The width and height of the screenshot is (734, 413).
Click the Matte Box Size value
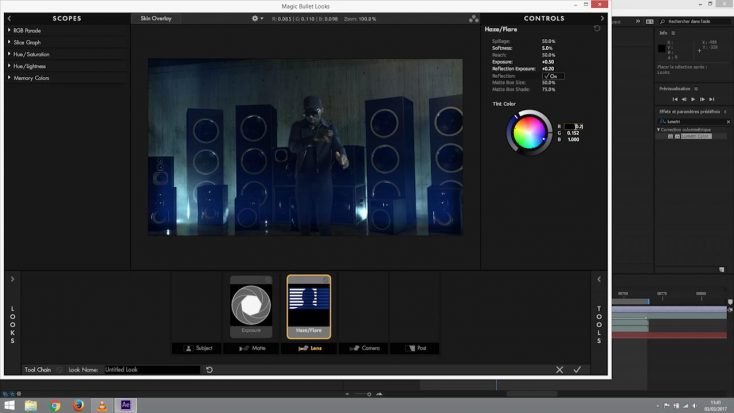pyautogui.click(x=548, y=82)
